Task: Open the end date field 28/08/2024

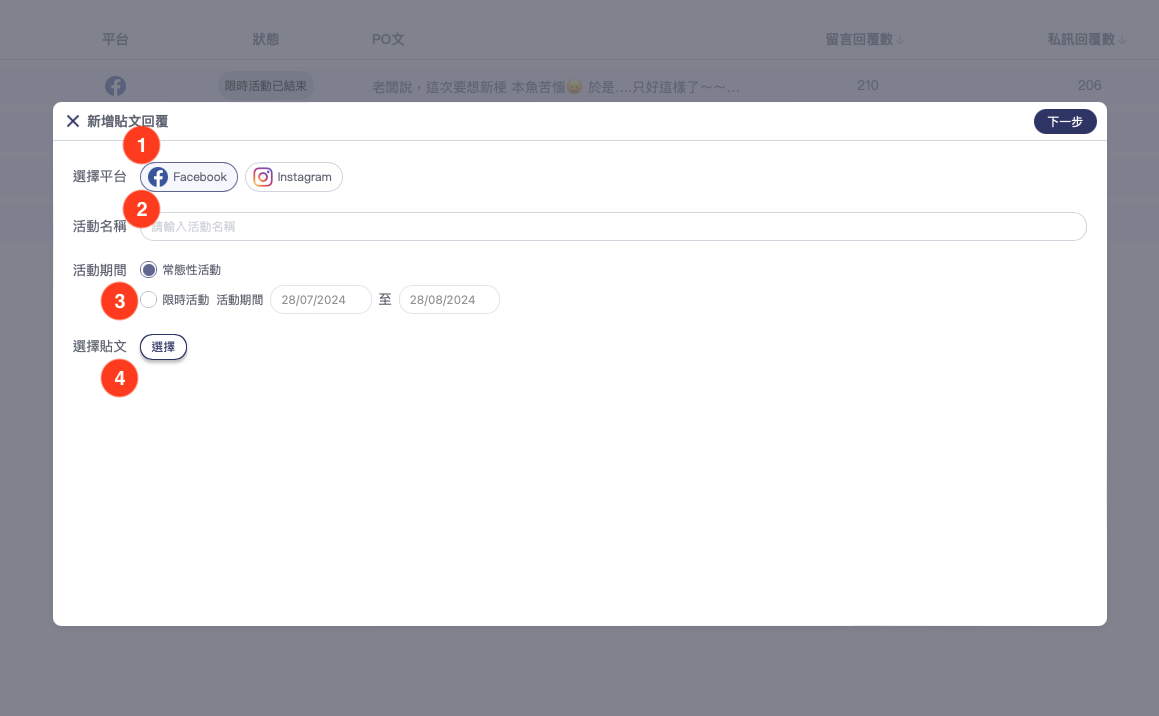Action: tap(449, 300)
